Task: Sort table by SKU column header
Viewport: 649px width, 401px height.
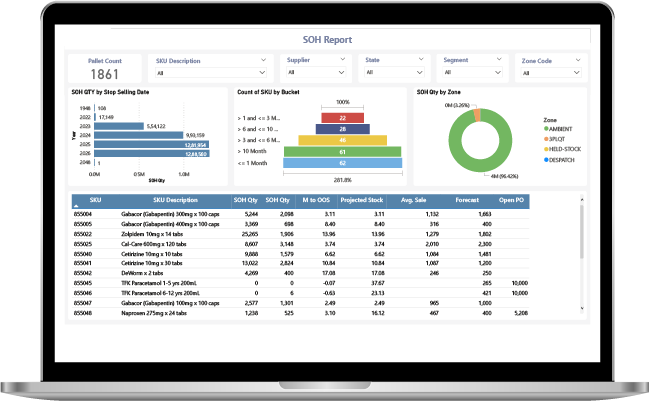Action: pyautogui.click(x=95, y=200)
